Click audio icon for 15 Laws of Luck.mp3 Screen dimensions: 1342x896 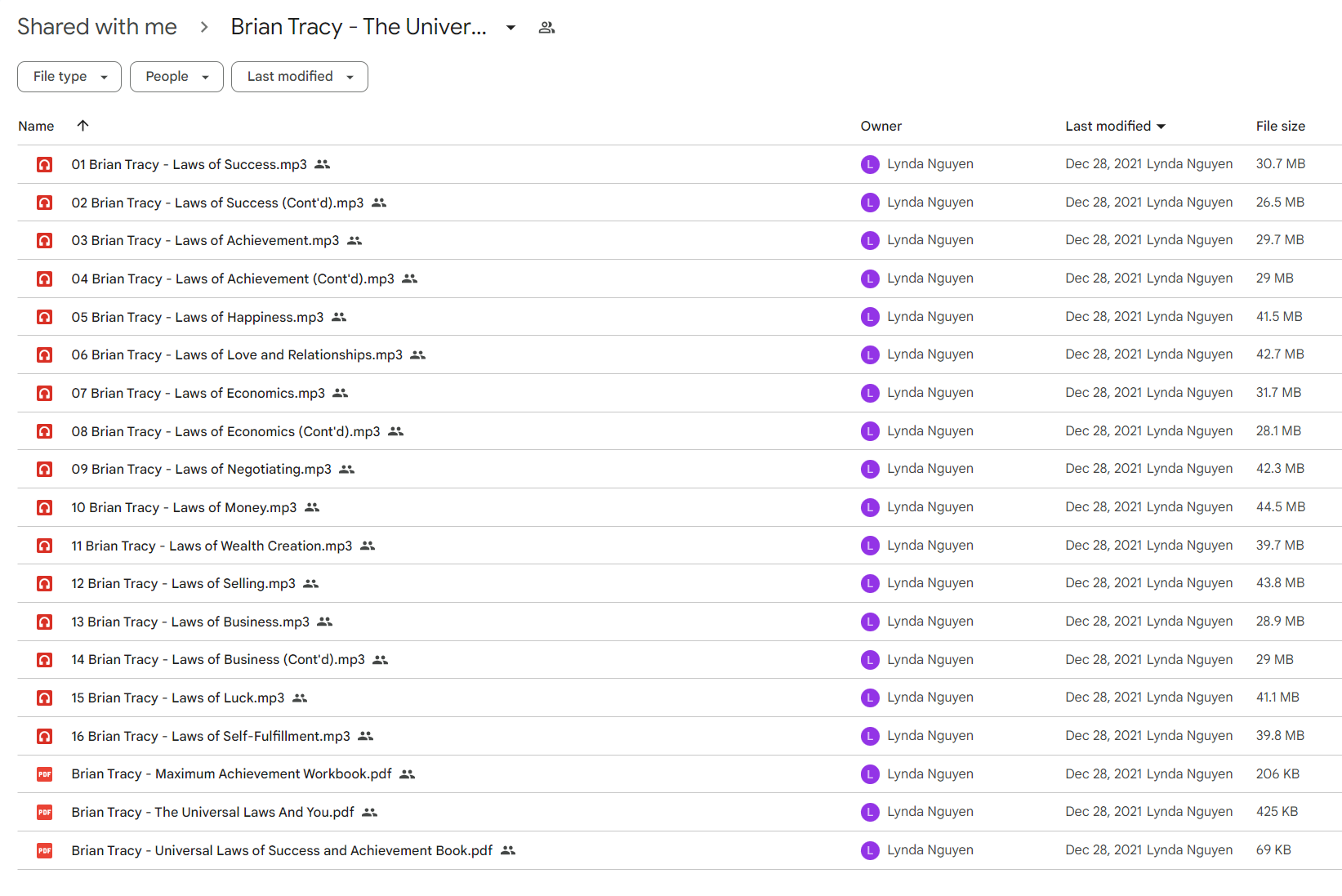45,698
